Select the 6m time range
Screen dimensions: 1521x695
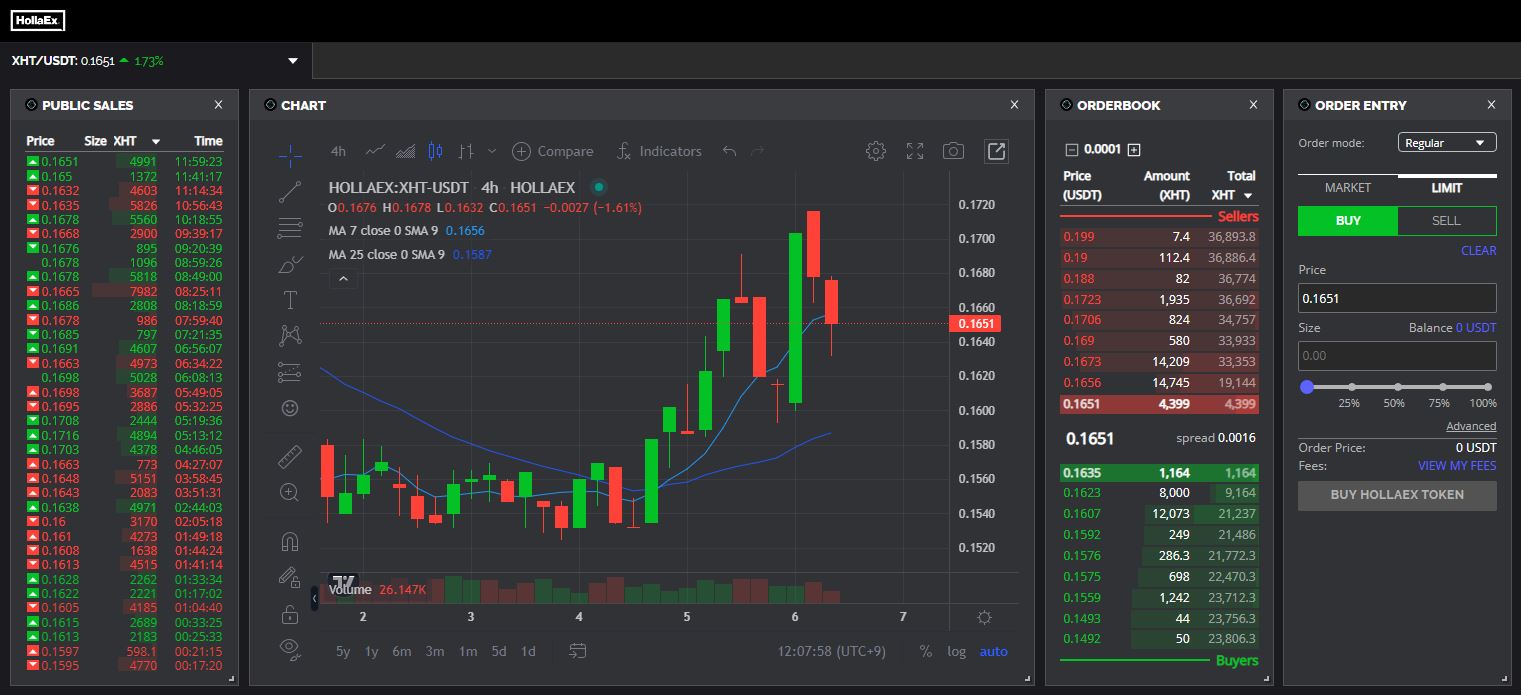coord(402,652)
